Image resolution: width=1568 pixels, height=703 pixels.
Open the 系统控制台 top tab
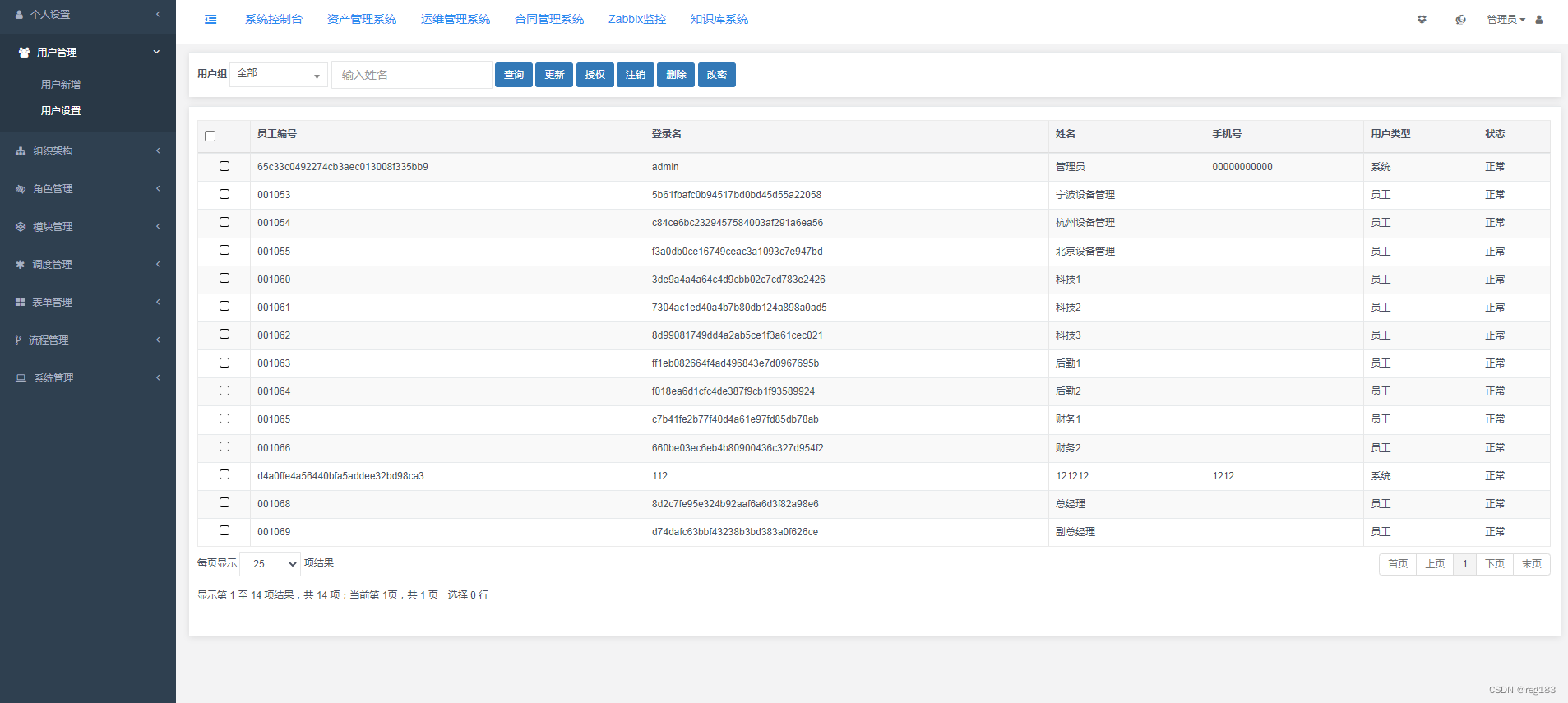tap(274, 19)
